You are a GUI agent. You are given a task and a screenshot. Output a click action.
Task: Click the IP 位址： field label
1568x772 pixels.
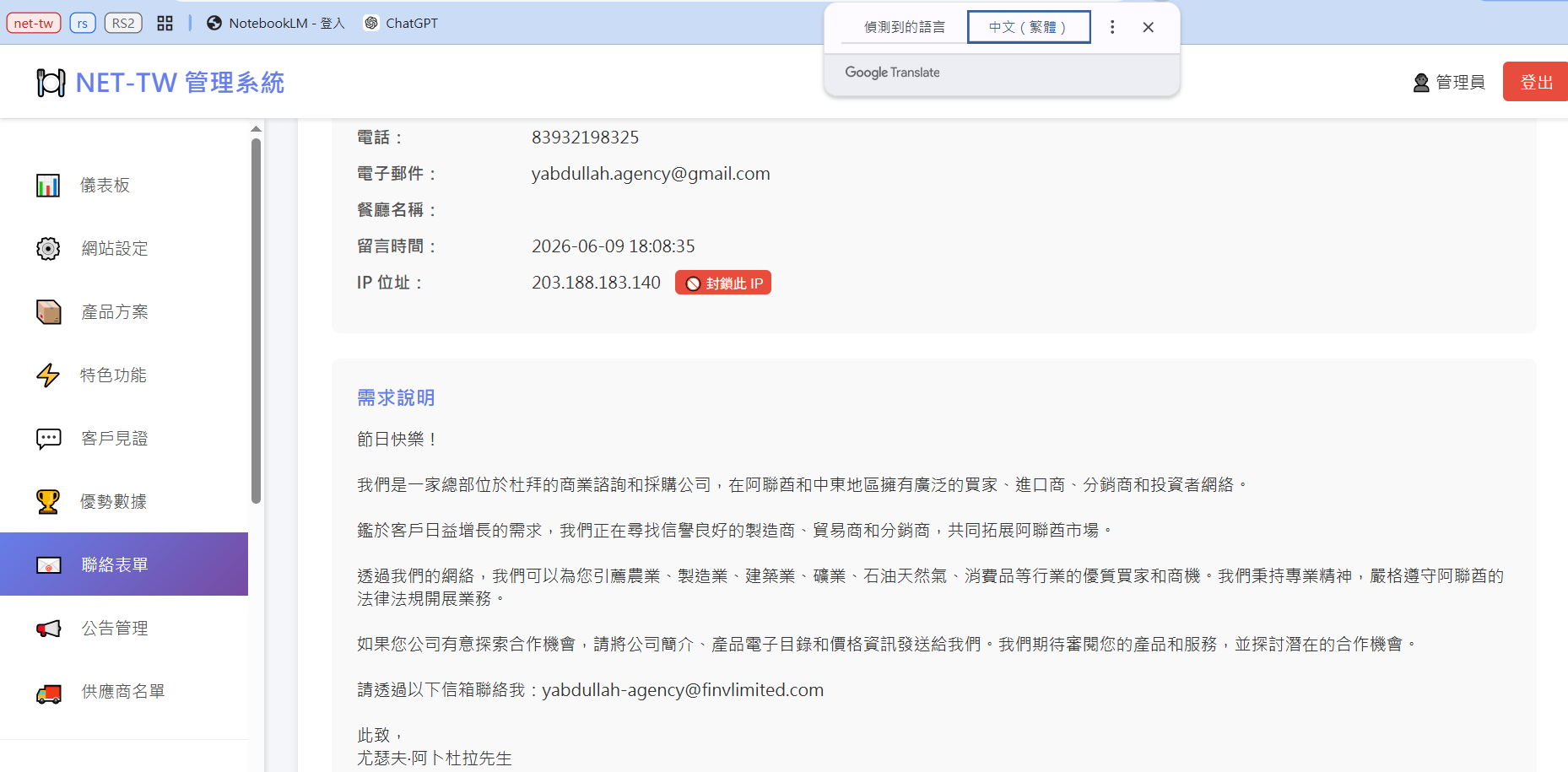pyautogui.click(x=391, y=282)
